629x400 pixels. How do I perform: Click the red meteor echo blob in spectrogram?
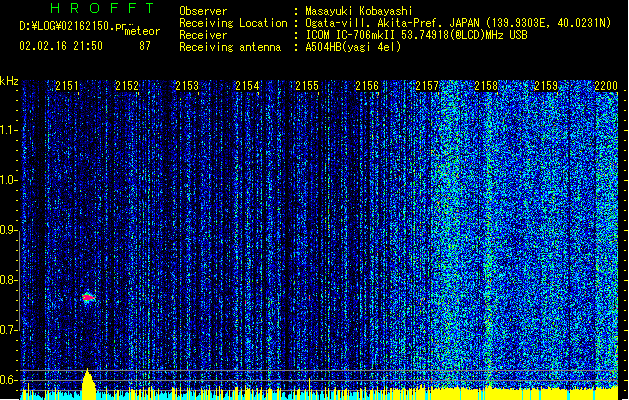pos(88,297)
